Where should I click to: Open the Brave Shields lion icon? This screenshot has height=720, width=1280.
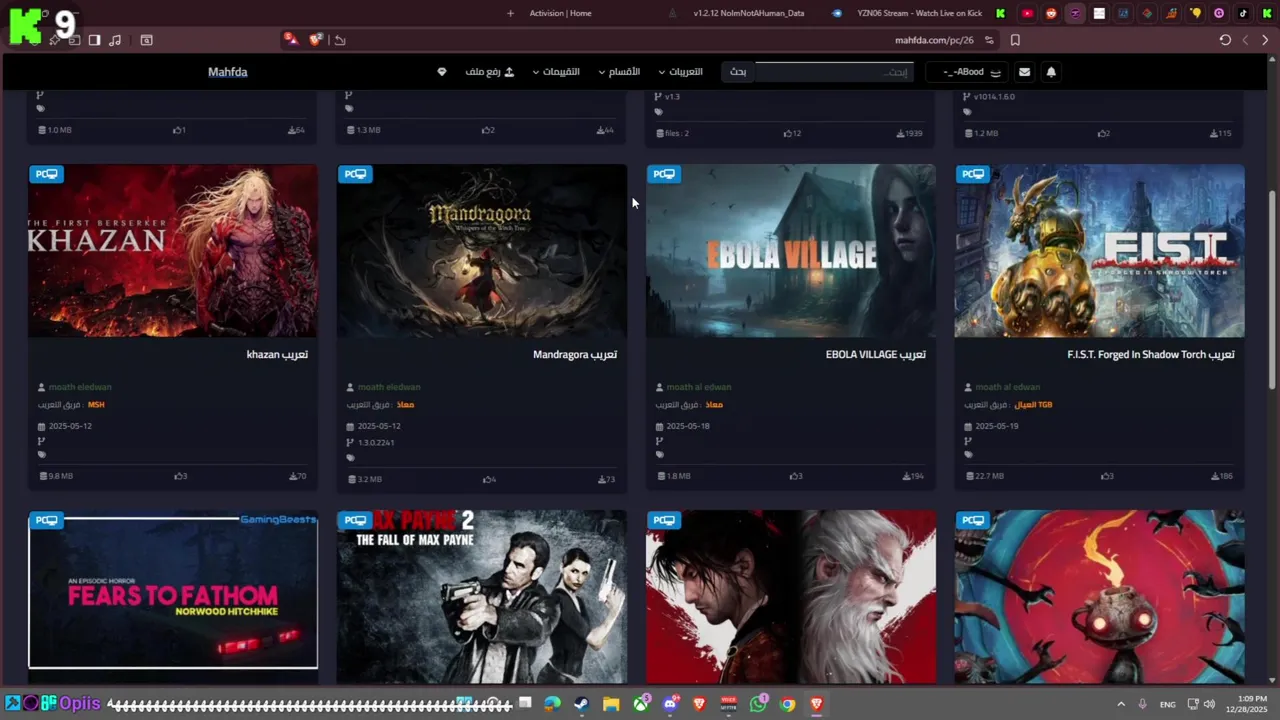pyautogui.click(x=316, y=40)
